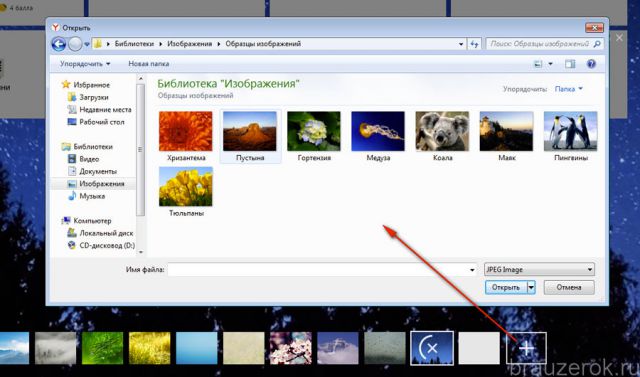Image resolution: width=640 pixels, height=377 pixels.
Task: Choose the grey misty forest background thumbnail
Action: click(x=56, y=348)
